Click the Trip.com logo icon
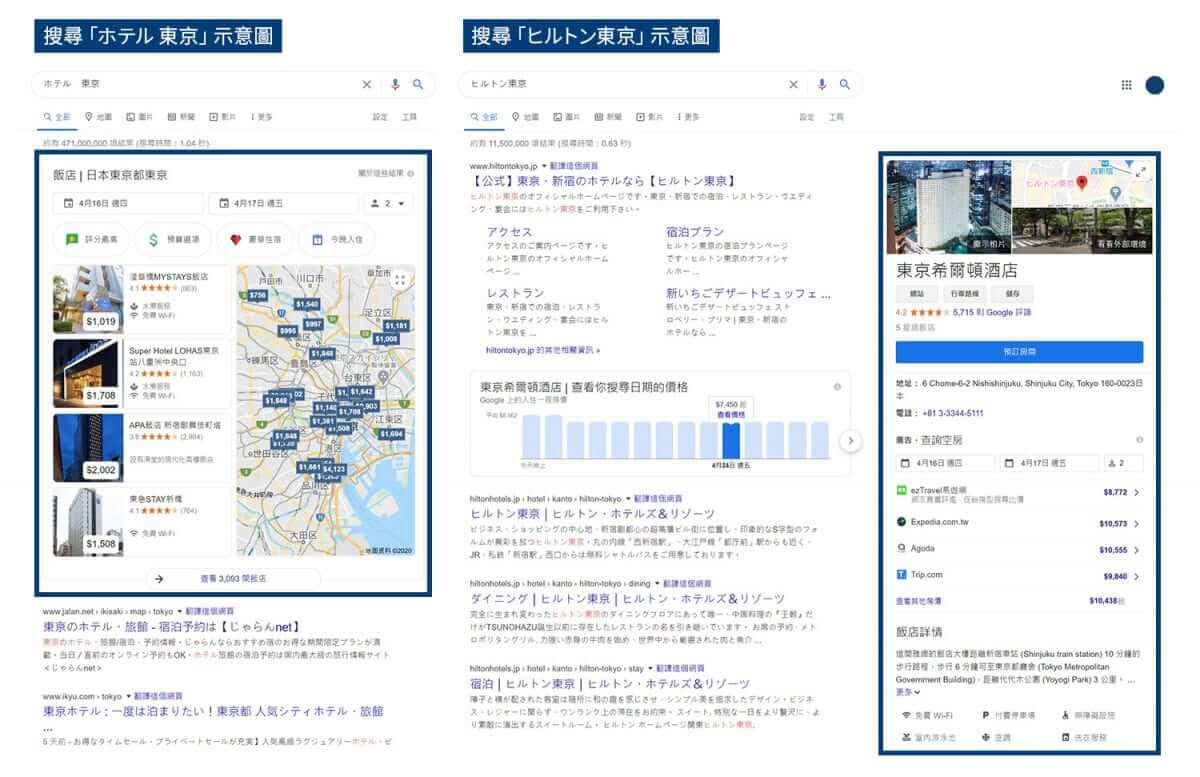This screenshot has width=1200, height=777. [901, 575]
